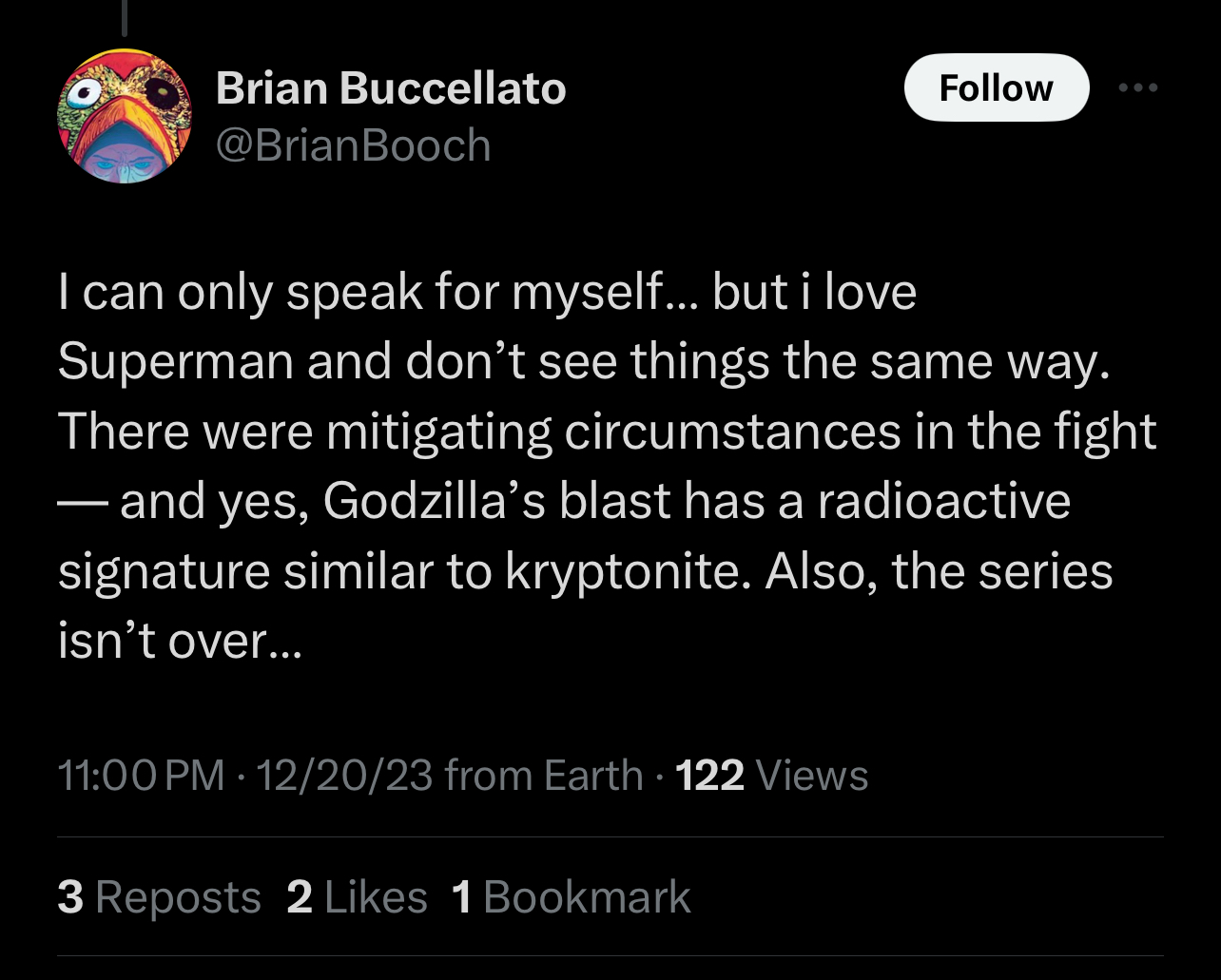Screen dimensions: 1221x980
Task: Open the Brian Buccellato display name
Action: (x=391, y=89)
